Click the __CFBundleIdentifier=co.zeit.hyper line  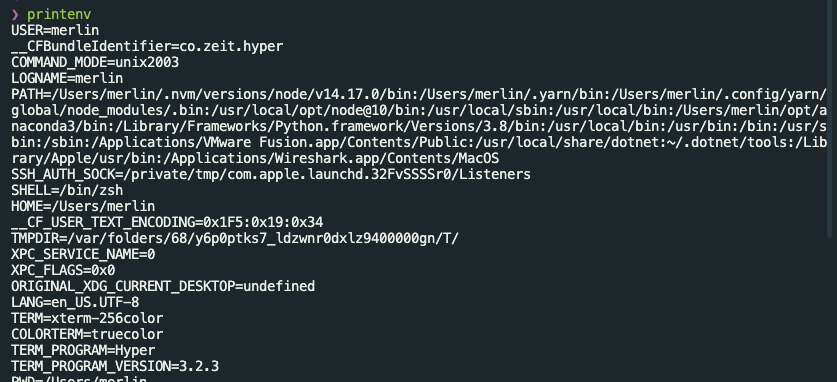[x=147, y=46]
